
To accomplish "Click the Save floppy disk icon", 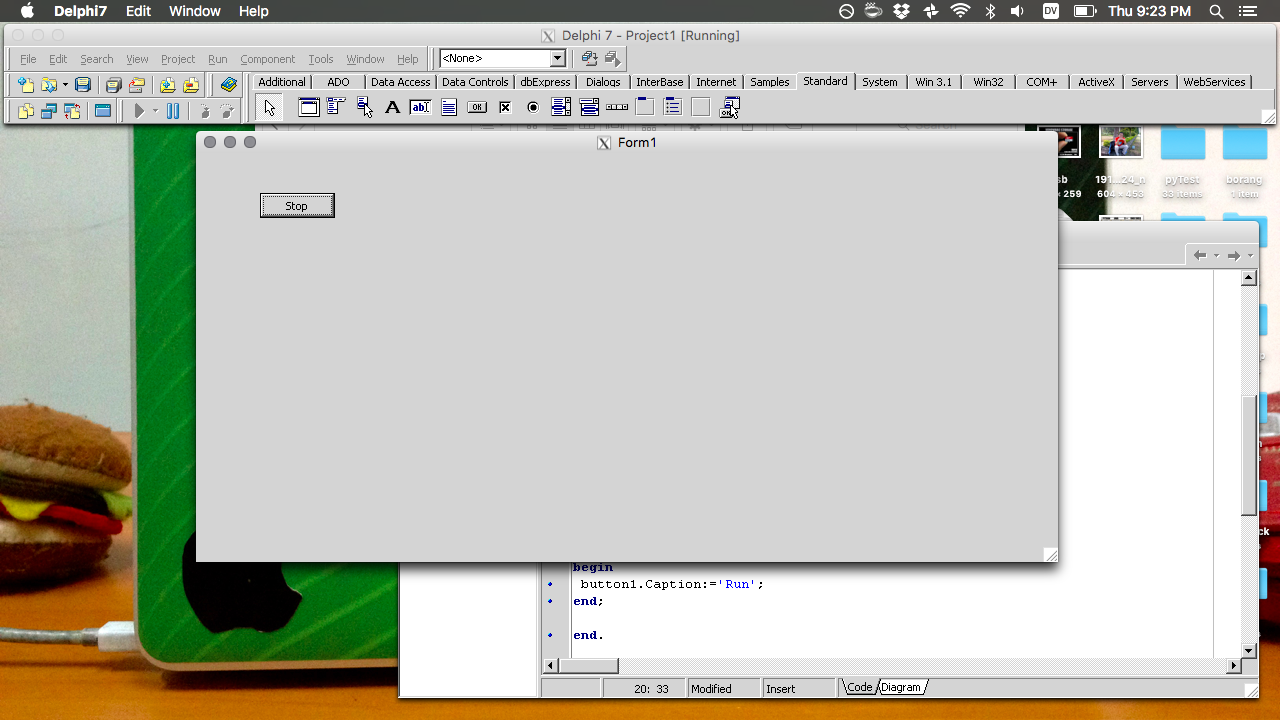I will pos(83,85).
